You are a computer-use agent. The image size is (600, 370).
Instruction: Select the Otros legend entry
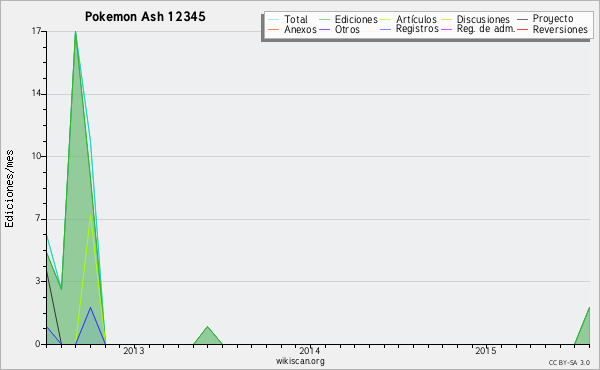(339, 29)
